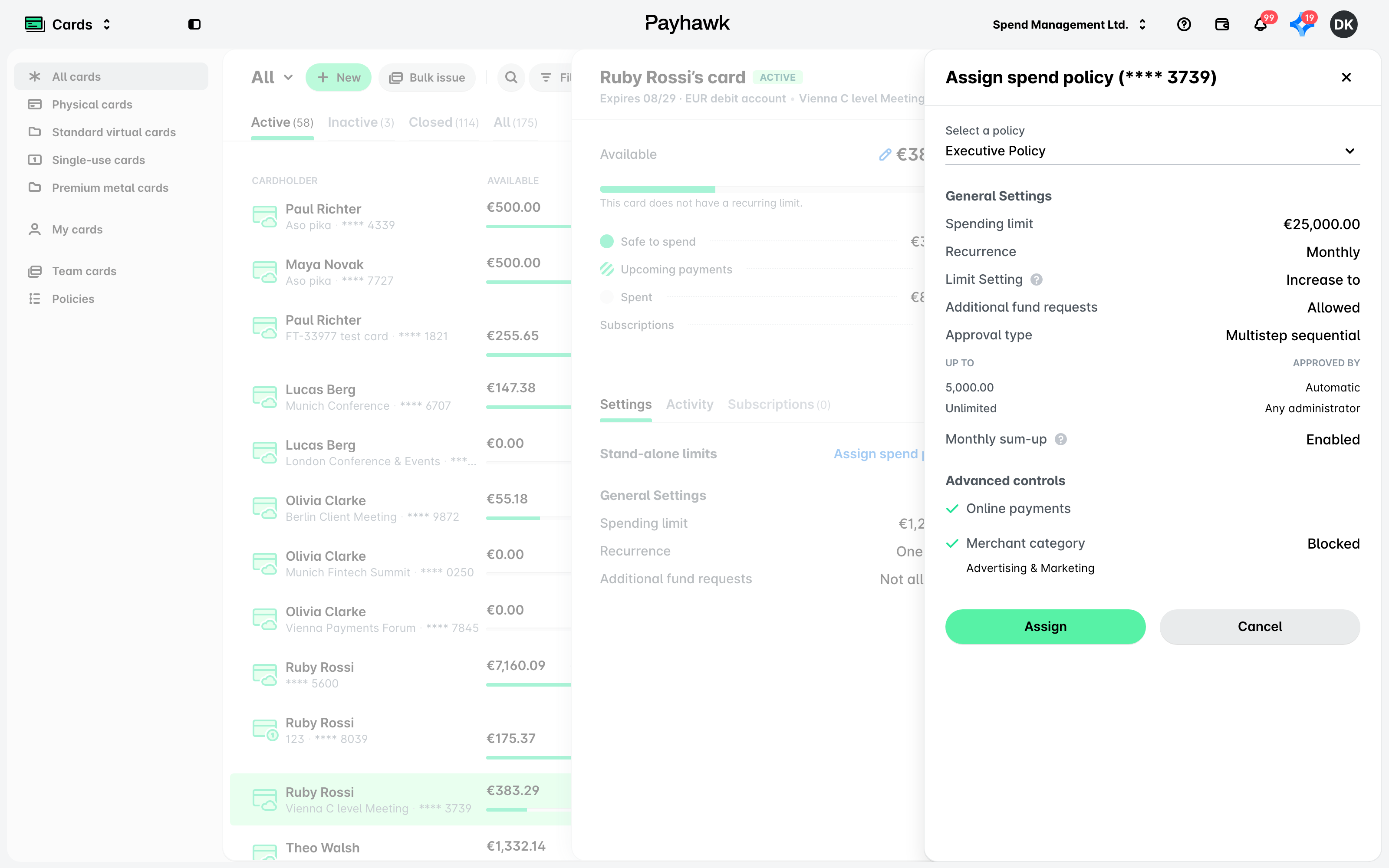Click the Cancel button
The width and height of the screenshot is (1389, 868).
[x=1259, y=626]
